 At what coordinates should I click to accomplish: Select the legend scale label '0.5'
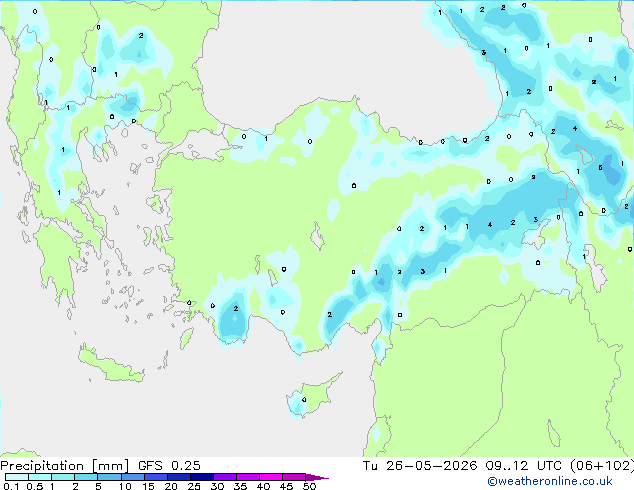point(35,486)
